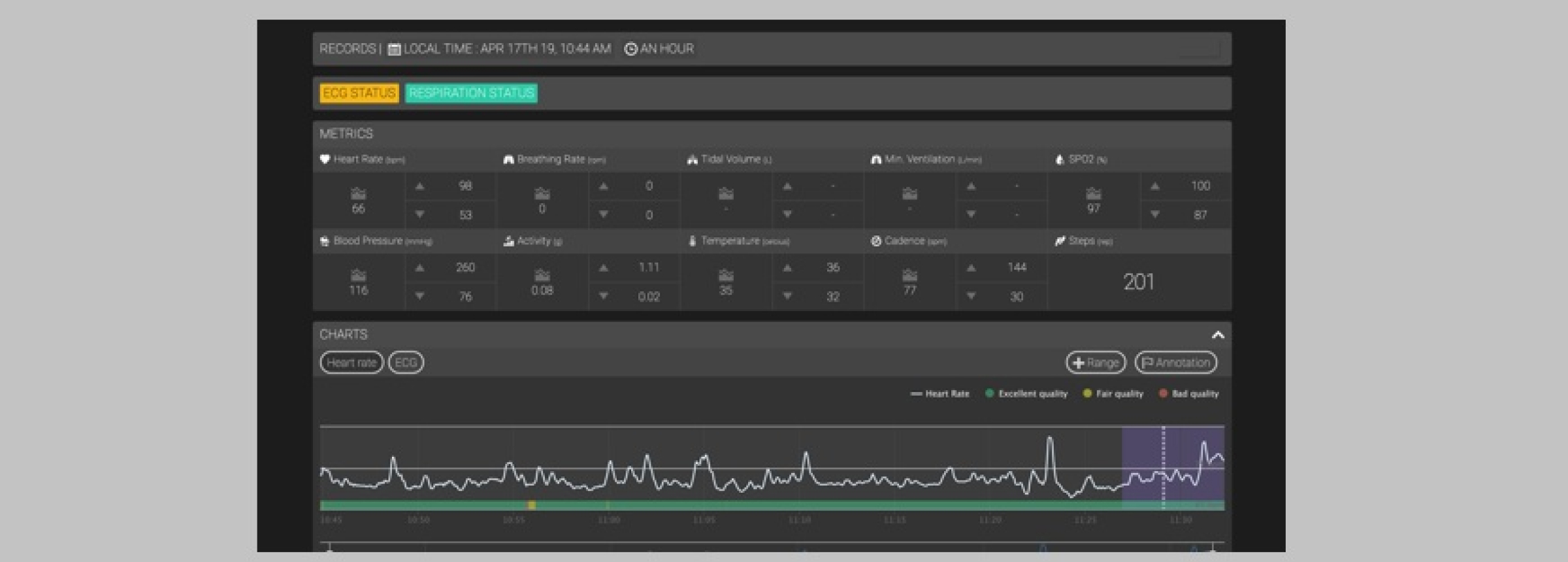Click the lungs icon for Breathing Rate
Image resolution: width=1568 pixels, height=562 pixels.
tap(508, 159)
